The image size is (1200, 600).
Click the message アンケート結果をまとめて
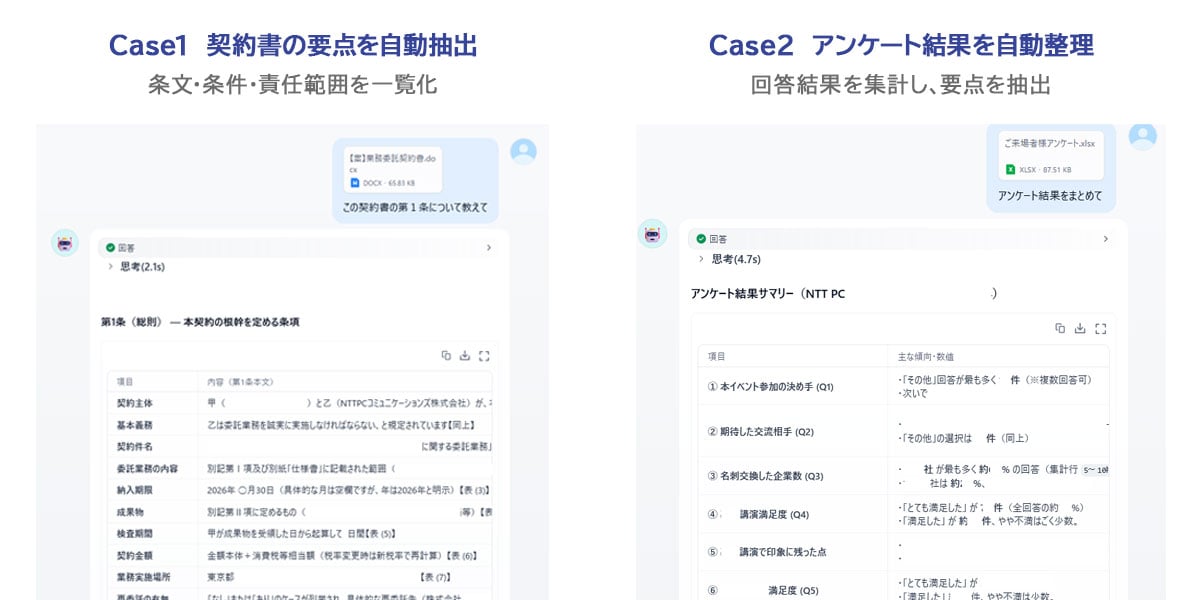click(1050, 196)
